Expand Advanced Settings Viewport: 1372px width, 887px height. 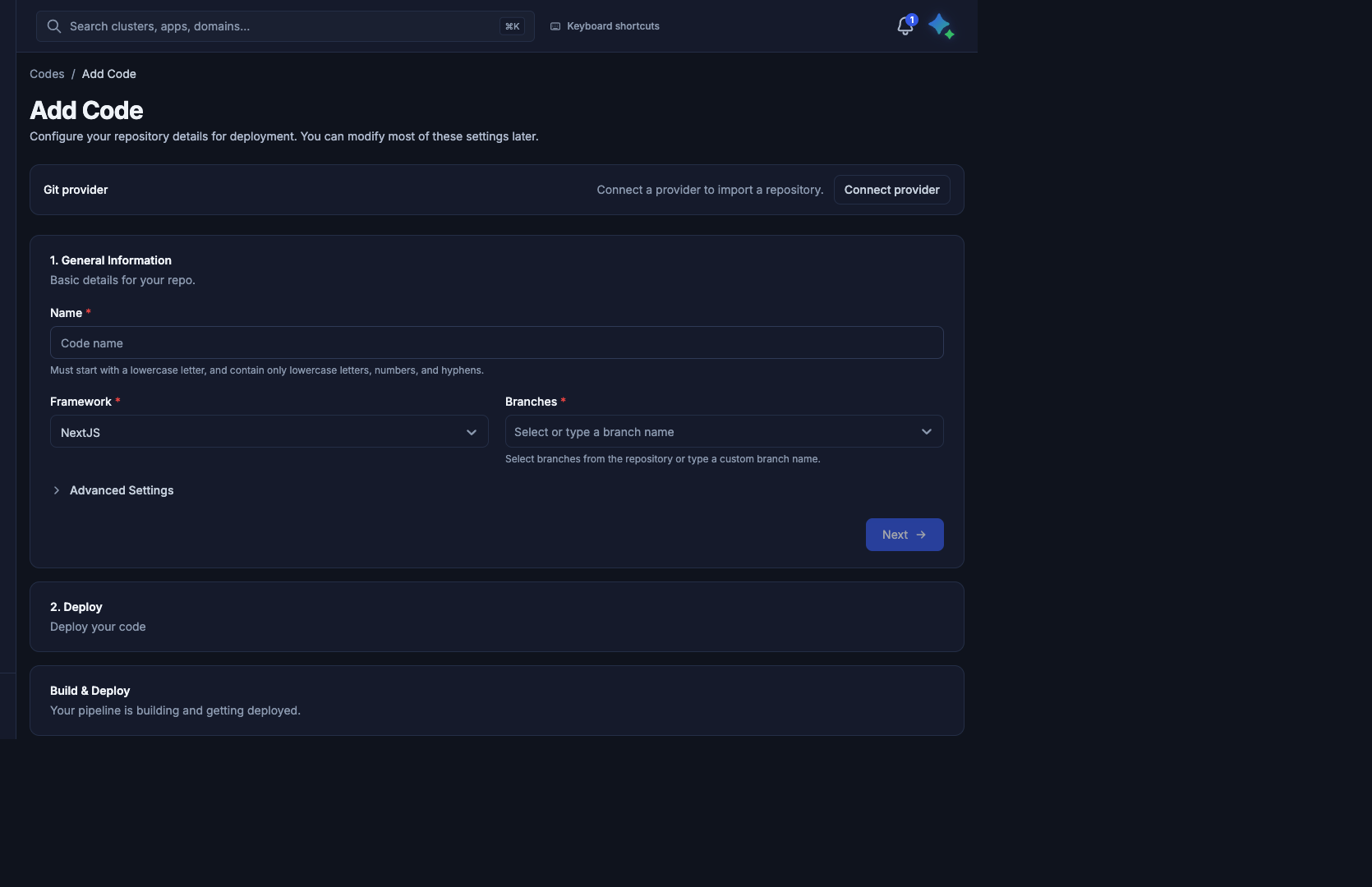point(113,490)
